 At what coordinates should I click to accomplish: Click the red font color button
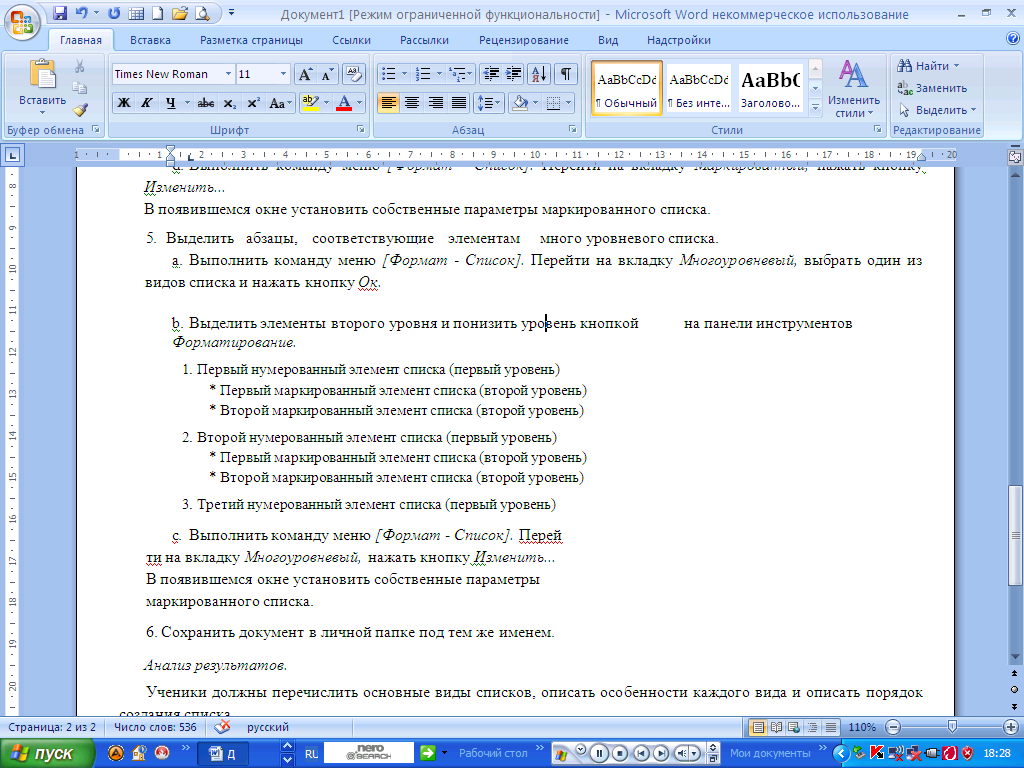coord(344,103)
